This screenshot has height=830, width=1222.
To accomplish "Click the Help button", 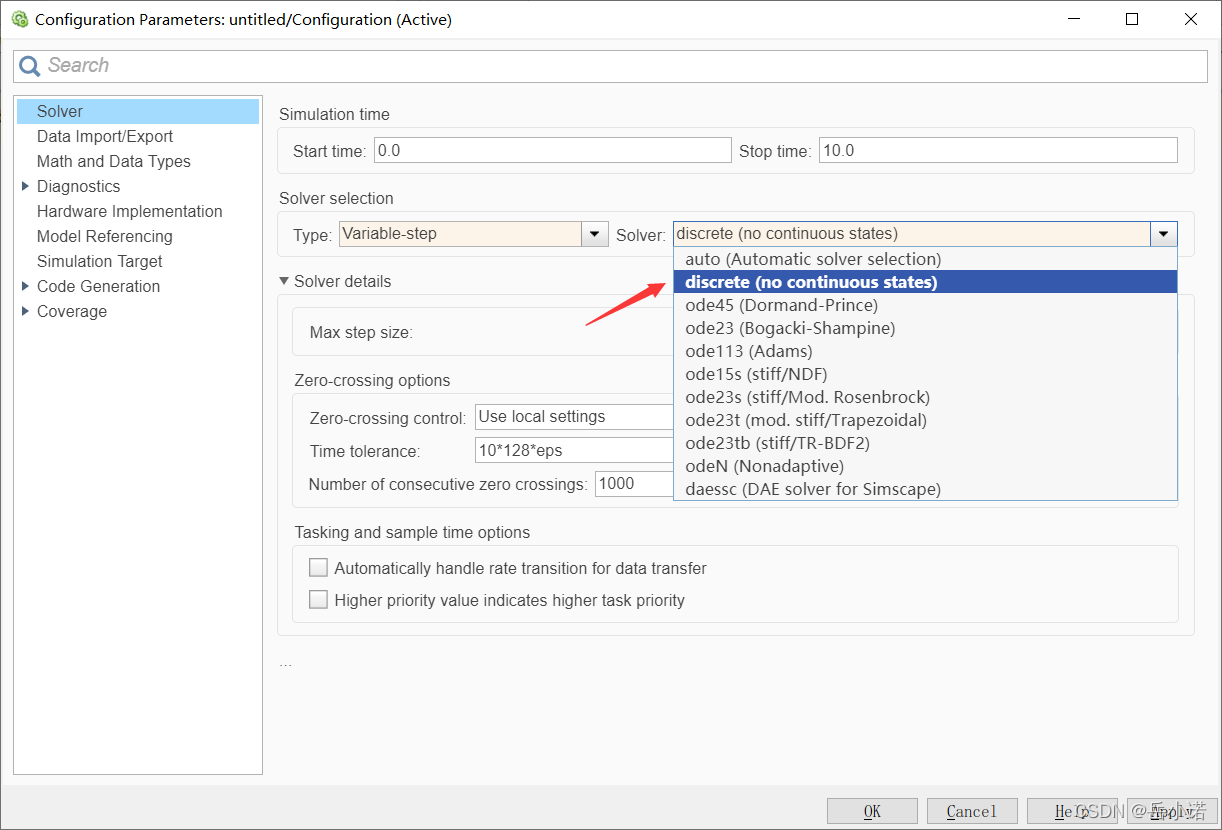I will pos(1072,811).
